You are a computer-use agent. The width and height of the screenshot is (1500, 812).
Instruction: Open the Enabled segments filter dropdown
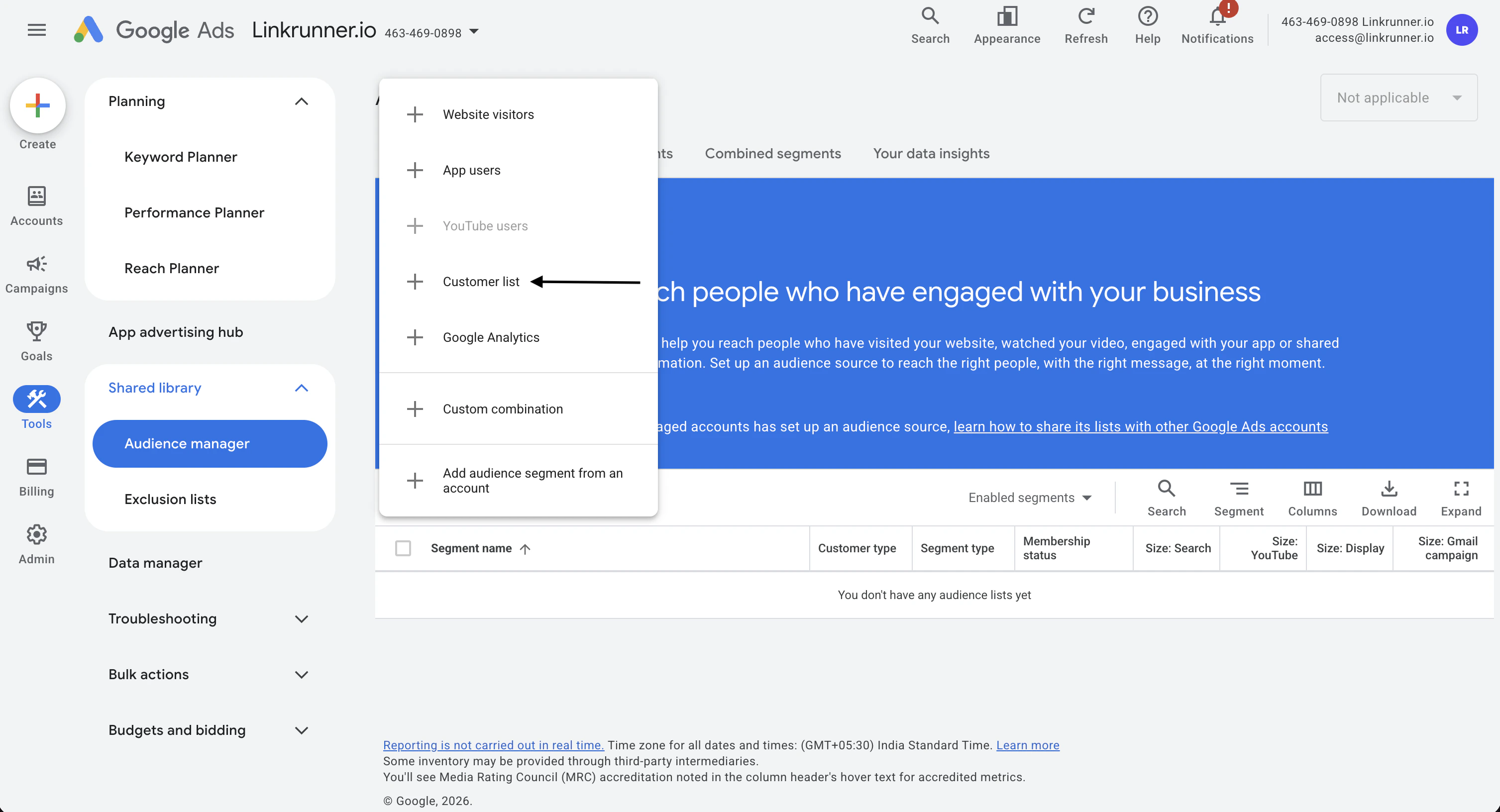point(1029,498)
